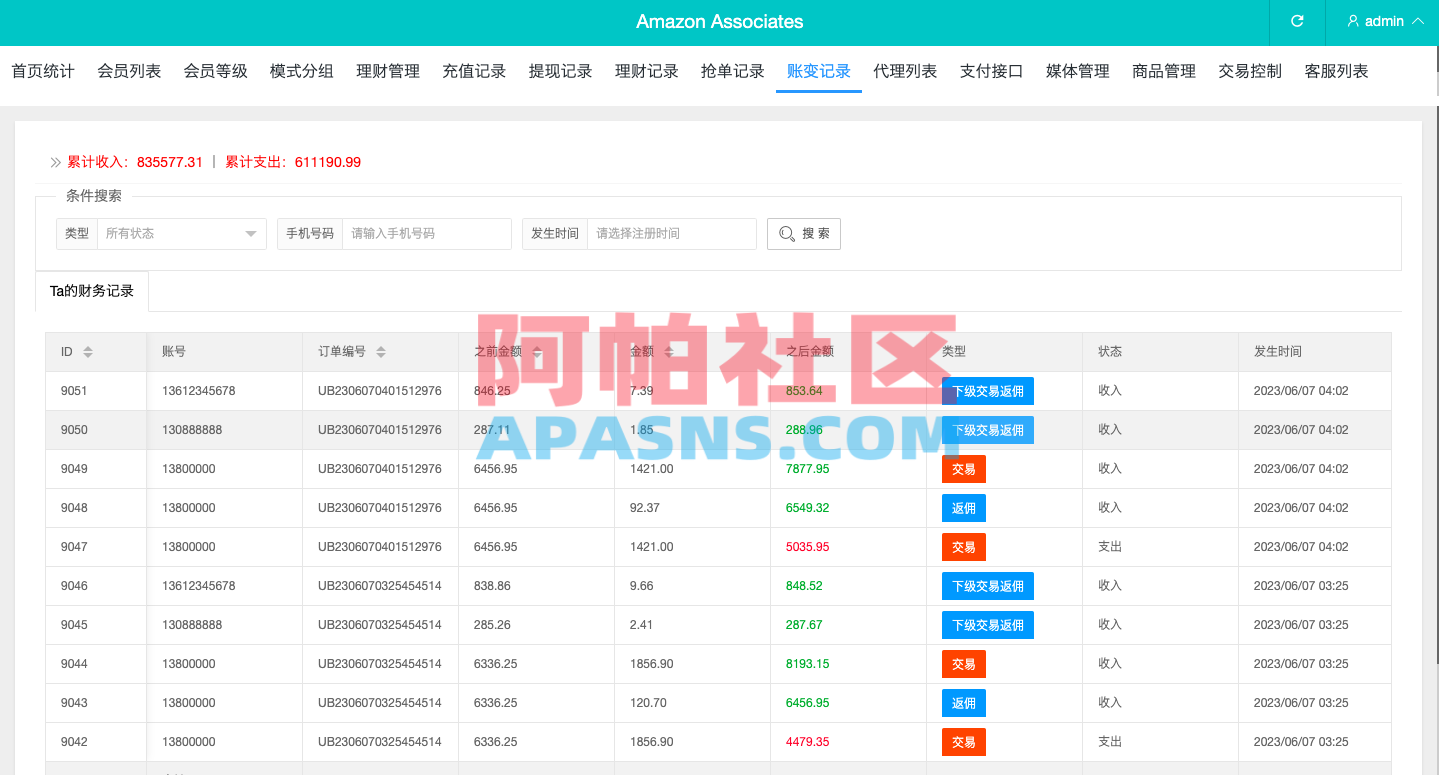Sort table by ID column arrows
Screen dimensions: 1439x775
coord(88,352)
